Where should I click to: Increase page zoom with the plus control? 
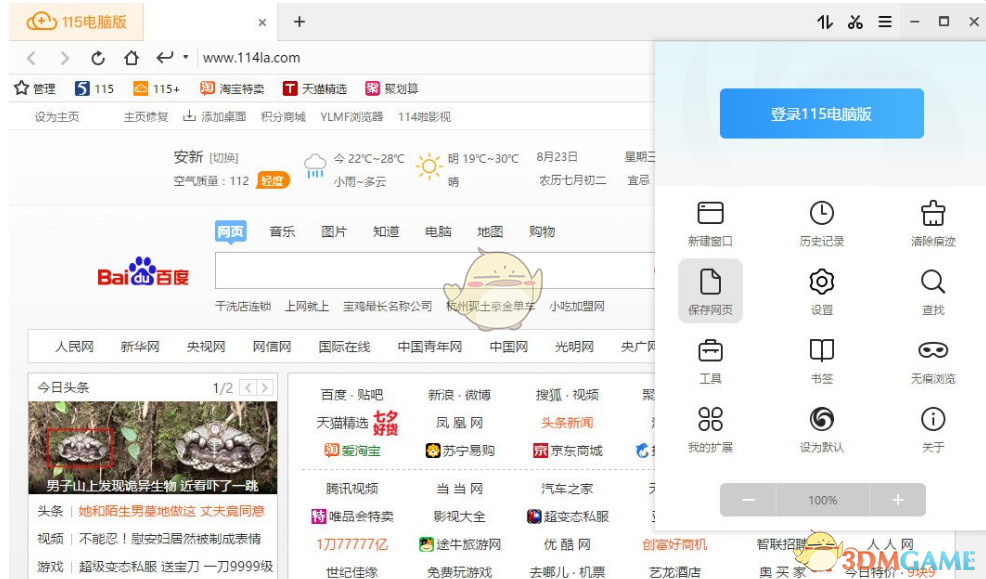tap(897, 499)
